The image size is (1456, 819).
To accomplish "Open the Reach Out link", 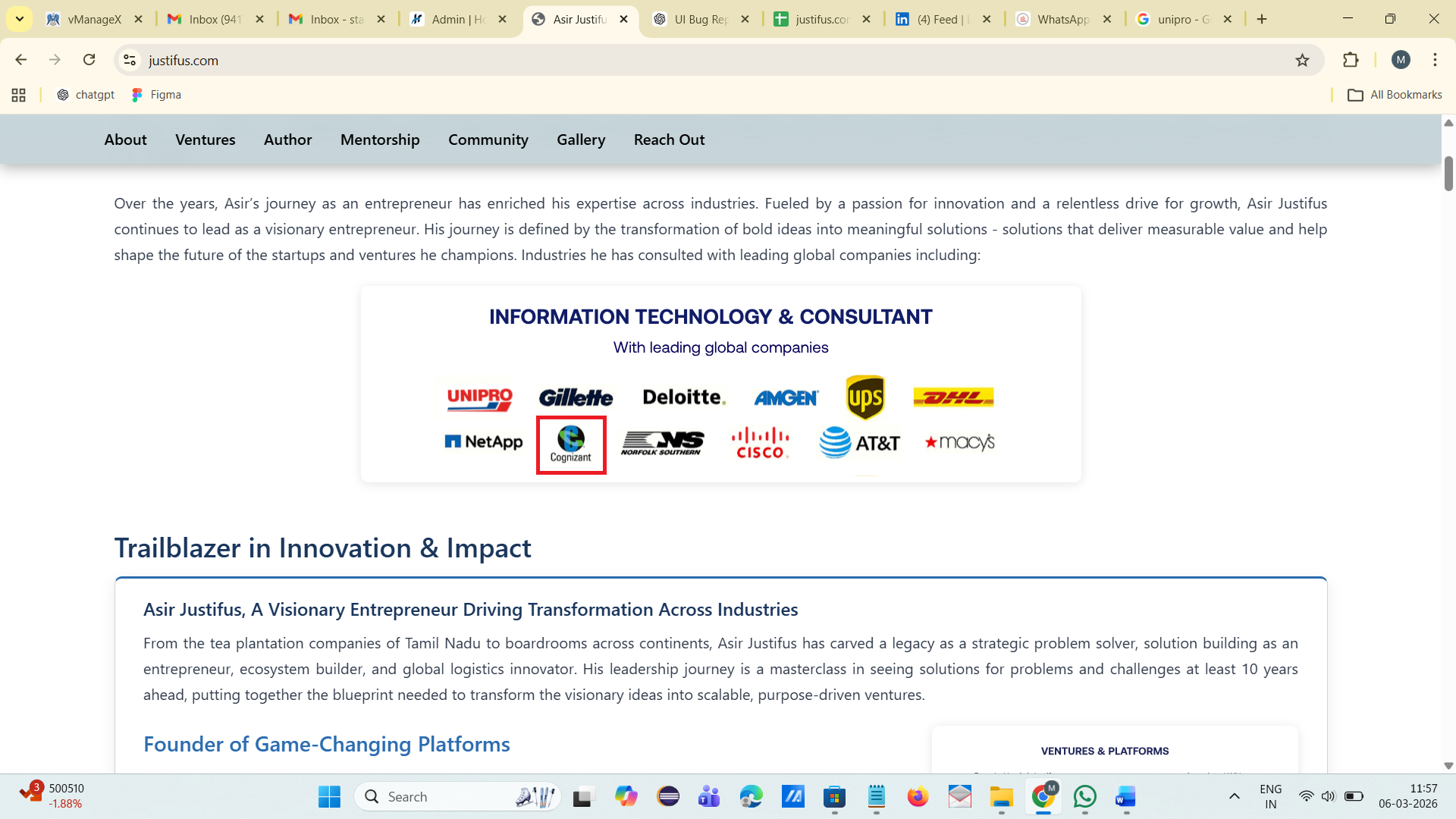I will coord(669,140).
